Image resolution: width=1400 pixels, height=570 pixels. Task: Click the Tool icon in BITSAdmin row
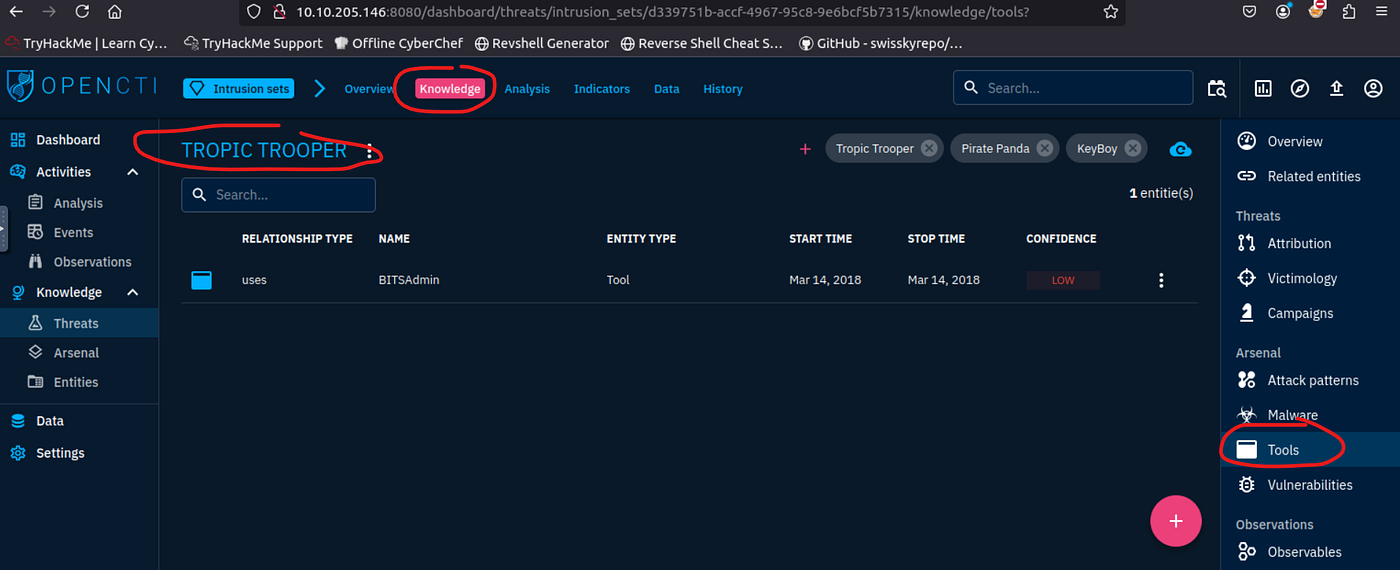[202, 280]
